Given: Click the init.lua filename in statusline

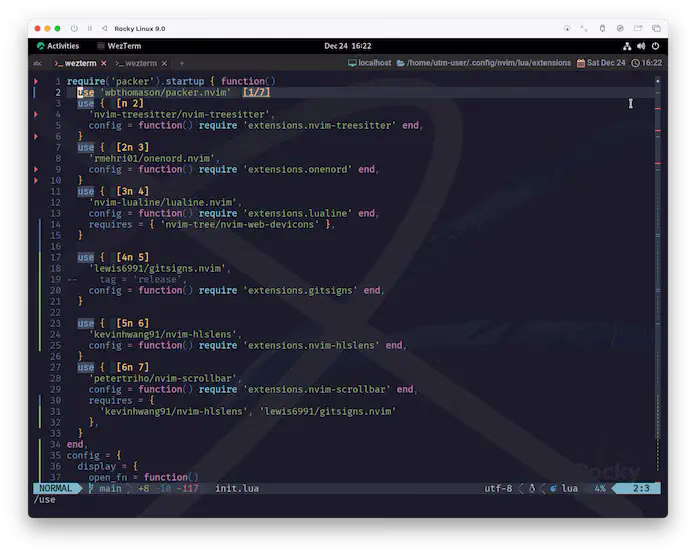Looking at the screenshot, I should [237, 488].
